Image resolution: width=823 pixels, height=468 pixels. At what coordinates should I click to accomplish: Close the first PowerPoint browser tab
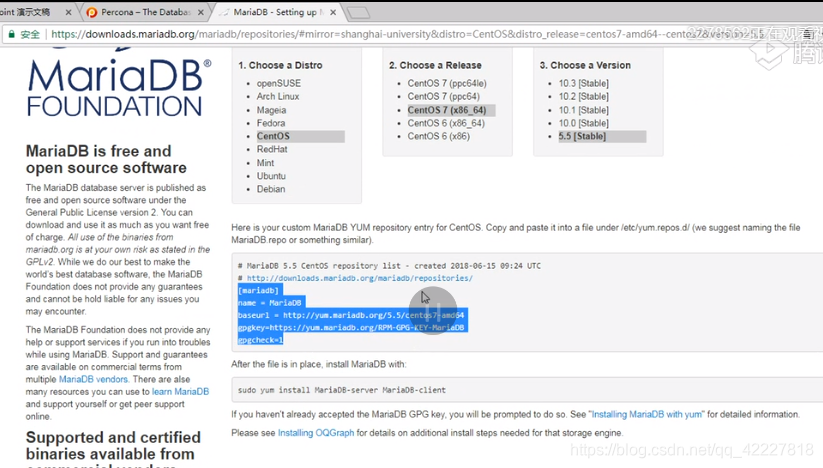(x=68, y=13)
